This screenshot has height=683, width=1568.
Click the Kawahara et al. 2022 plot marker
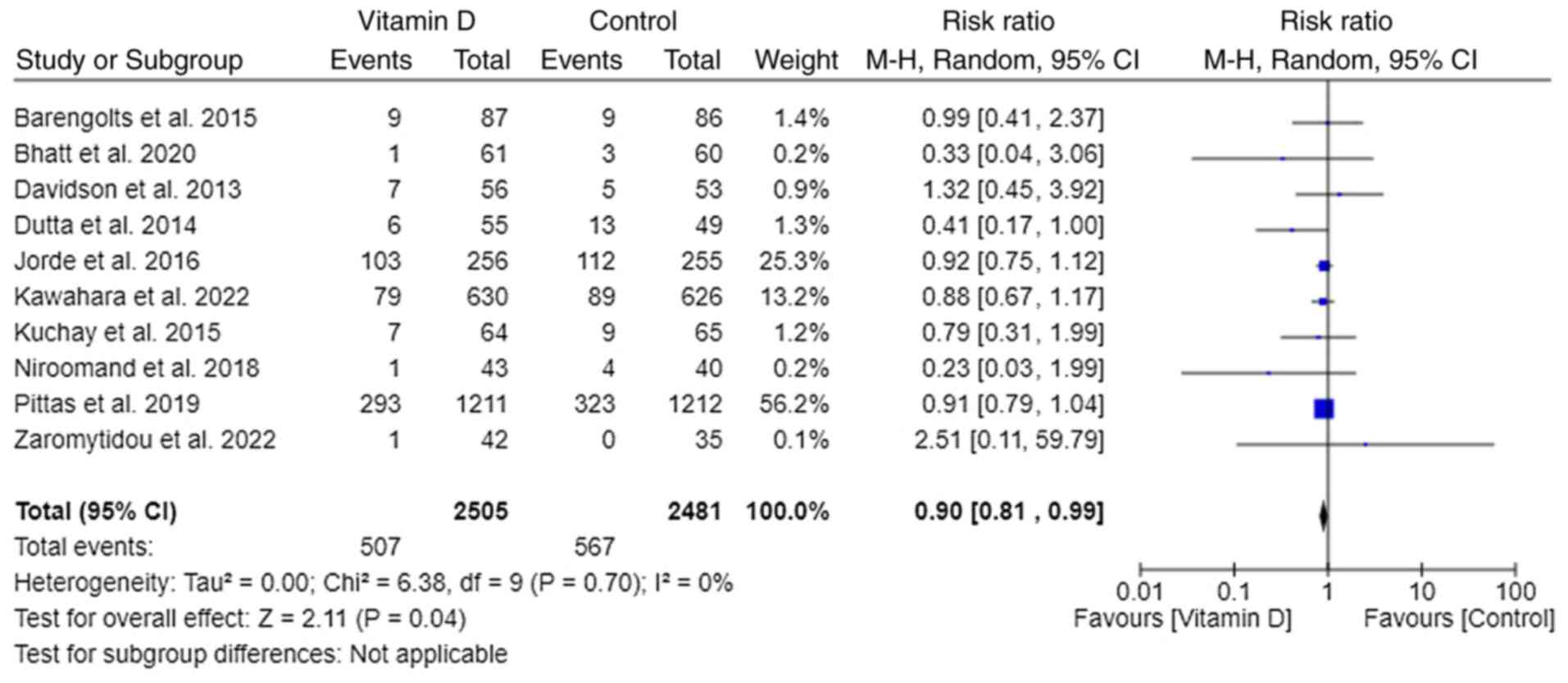1322,302
